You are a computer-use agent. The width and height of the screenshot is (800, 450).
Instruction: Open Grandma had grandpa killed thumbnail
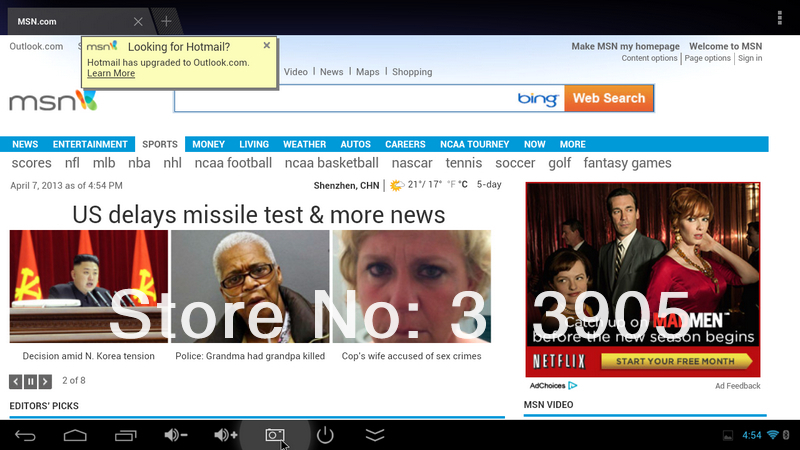click(250, 286)
